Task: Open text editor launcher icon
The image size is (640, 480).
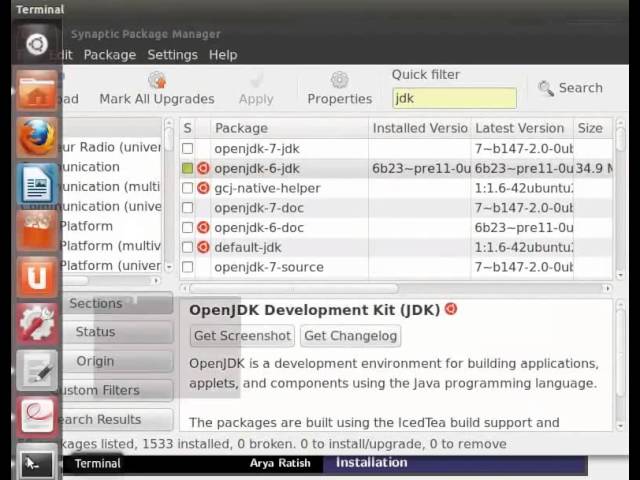Action: tap(37, 370)
